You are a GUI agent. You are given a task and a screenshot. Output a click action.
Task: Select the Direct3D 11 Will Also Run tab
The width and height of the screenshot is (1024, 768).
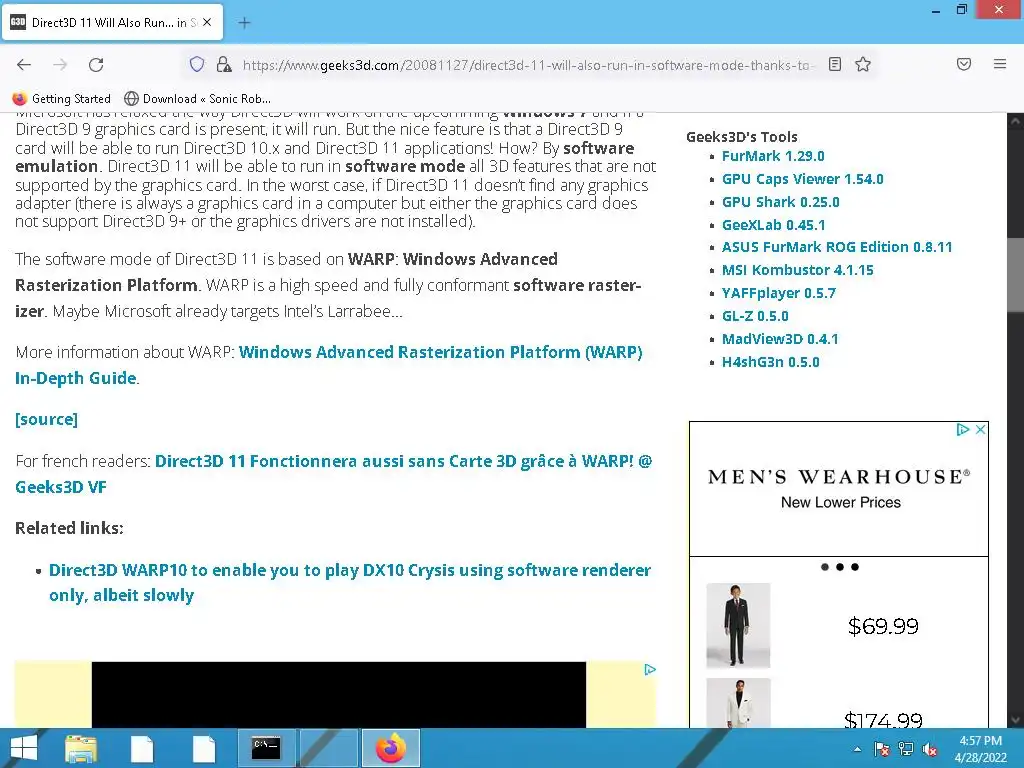coord(112,22)
